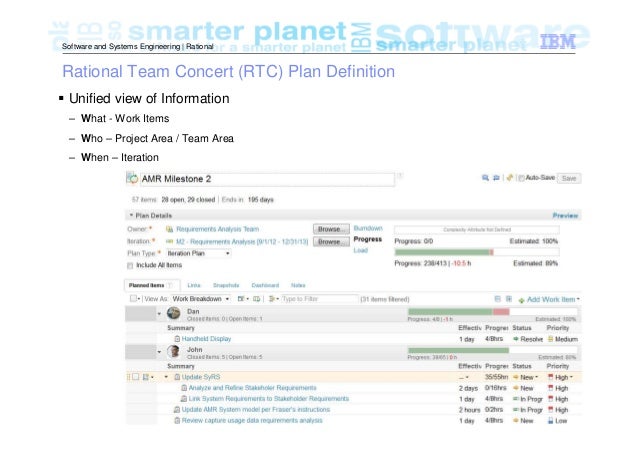Image resolution: width=638 pixels, height=451 pixels.
Task: Click the columns icon after the View As dropdown
Action: click(243, 299)
